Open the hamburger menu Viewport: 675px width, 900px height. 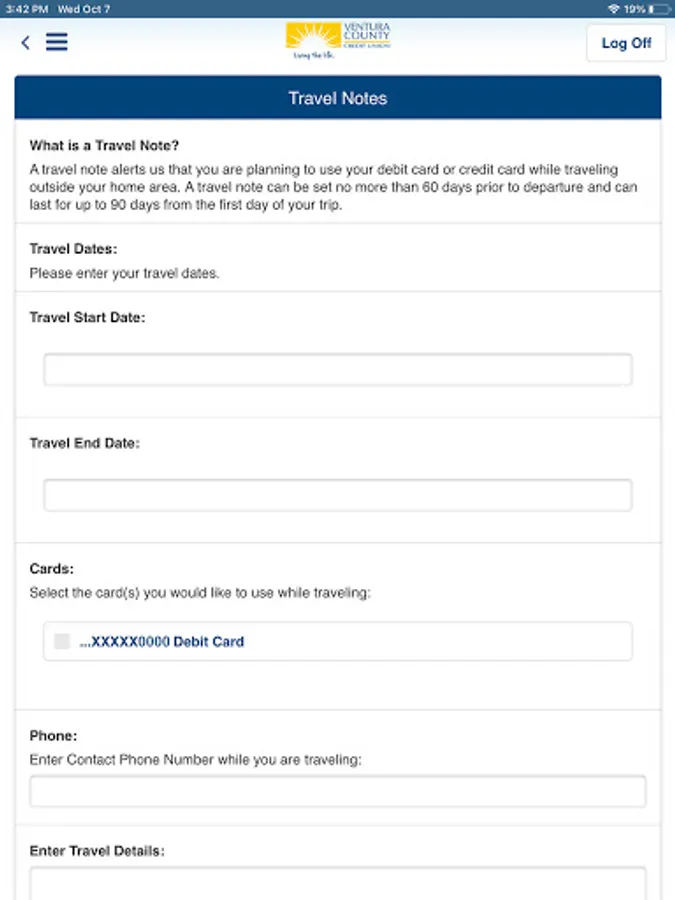point(57,43)
